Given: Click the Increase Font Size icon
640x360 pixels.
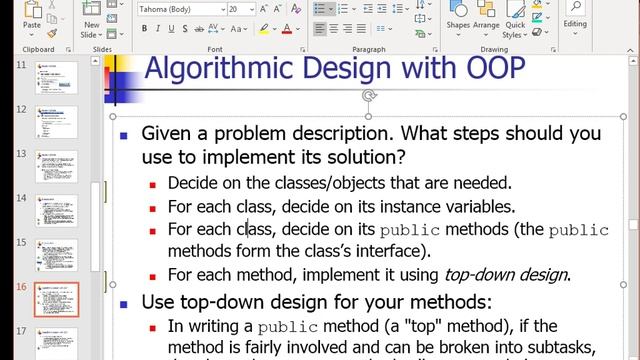Looking at the screenshot, I should (264, 9).
